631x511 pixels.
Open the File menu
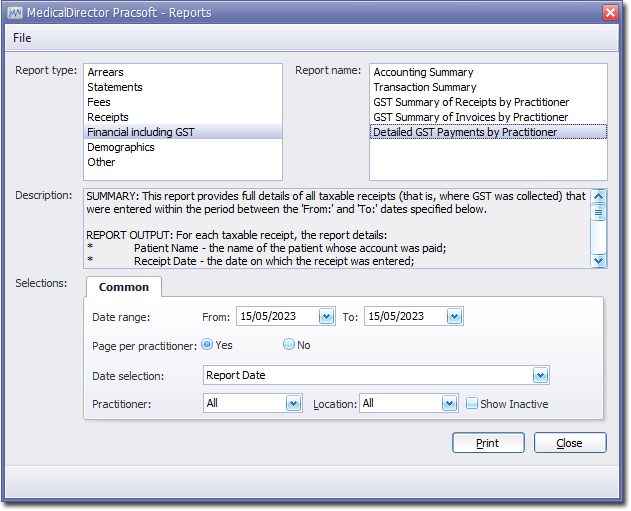click(x=22, y=38)
